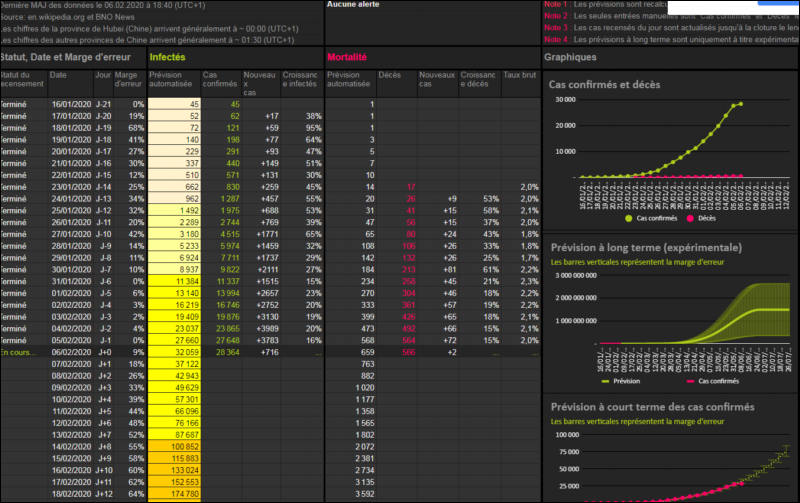Click the date cell 06/02/2020
The width and height of the screenshot is (800, 503).
71,353
